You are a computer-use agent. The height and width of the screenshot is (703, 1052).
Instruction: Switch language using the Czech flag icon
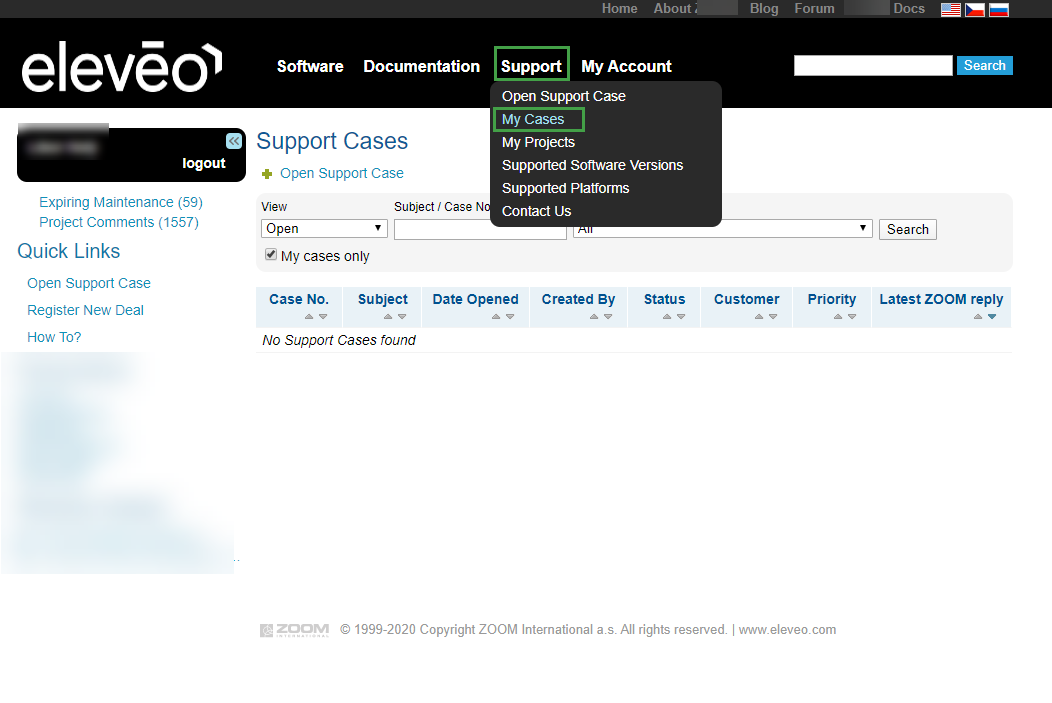pyautogui.click(x=974, y=9)
